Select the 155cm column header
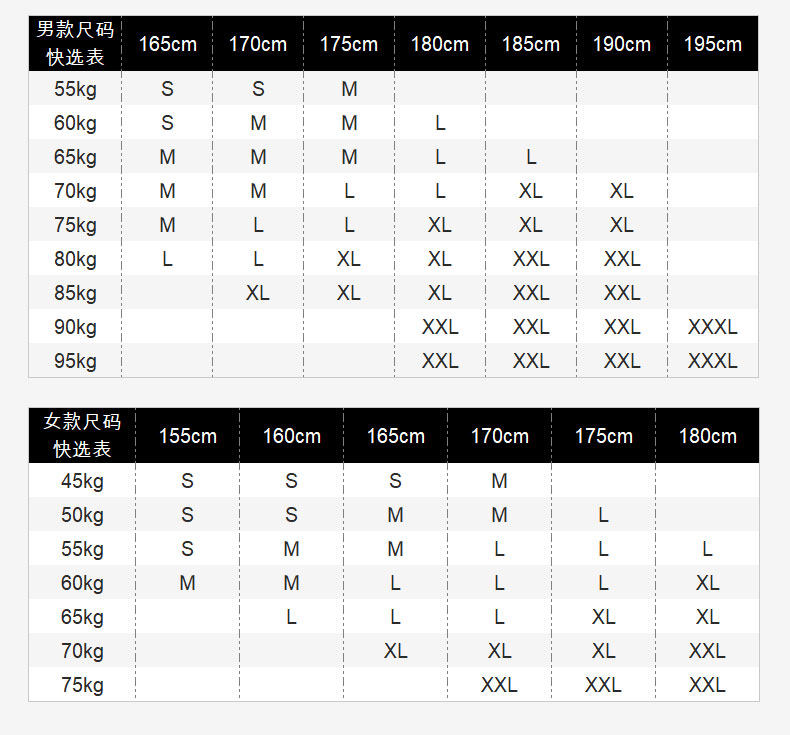 [187, 436]
